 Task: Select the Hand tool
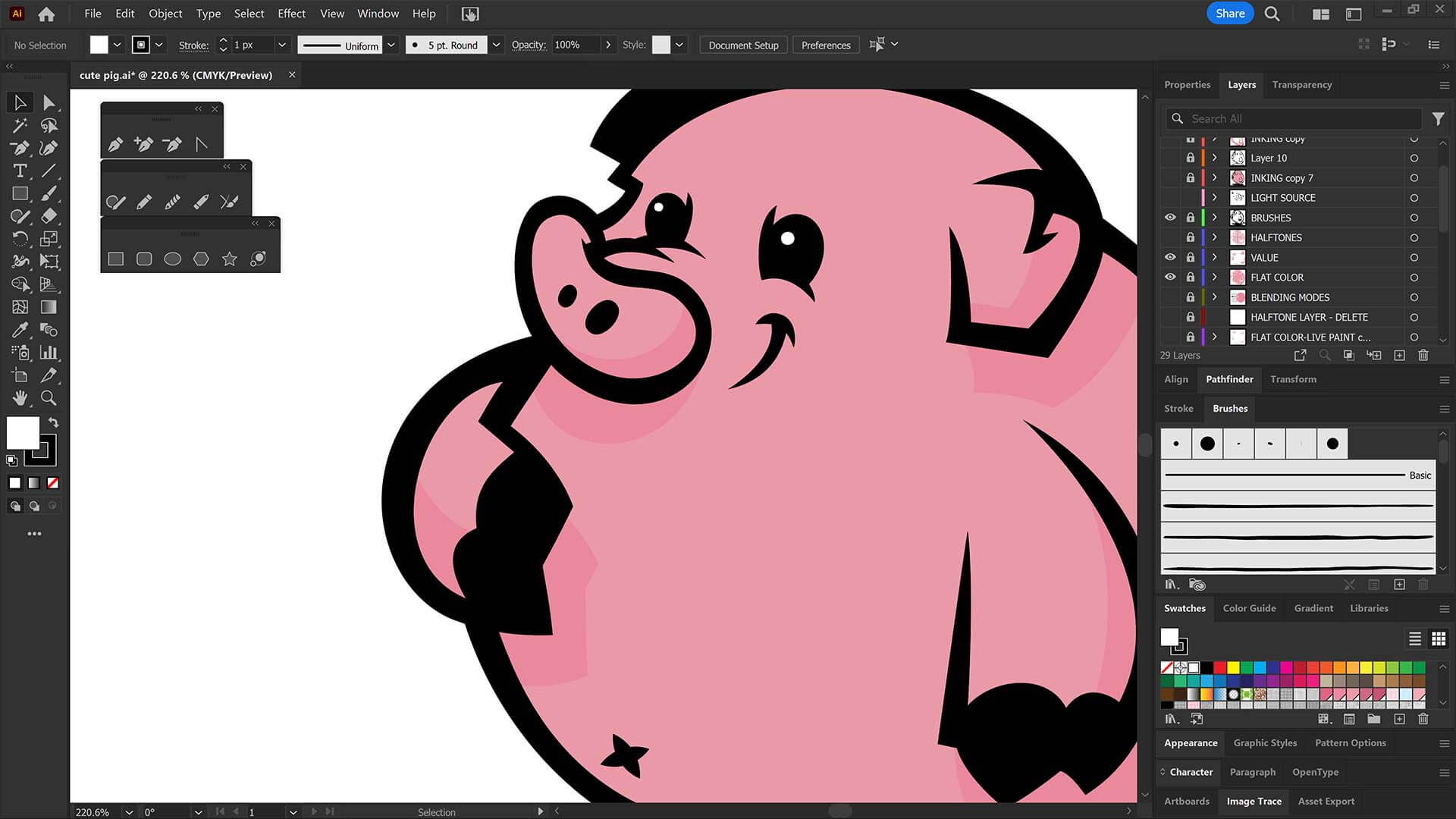(x=20, y=398)
